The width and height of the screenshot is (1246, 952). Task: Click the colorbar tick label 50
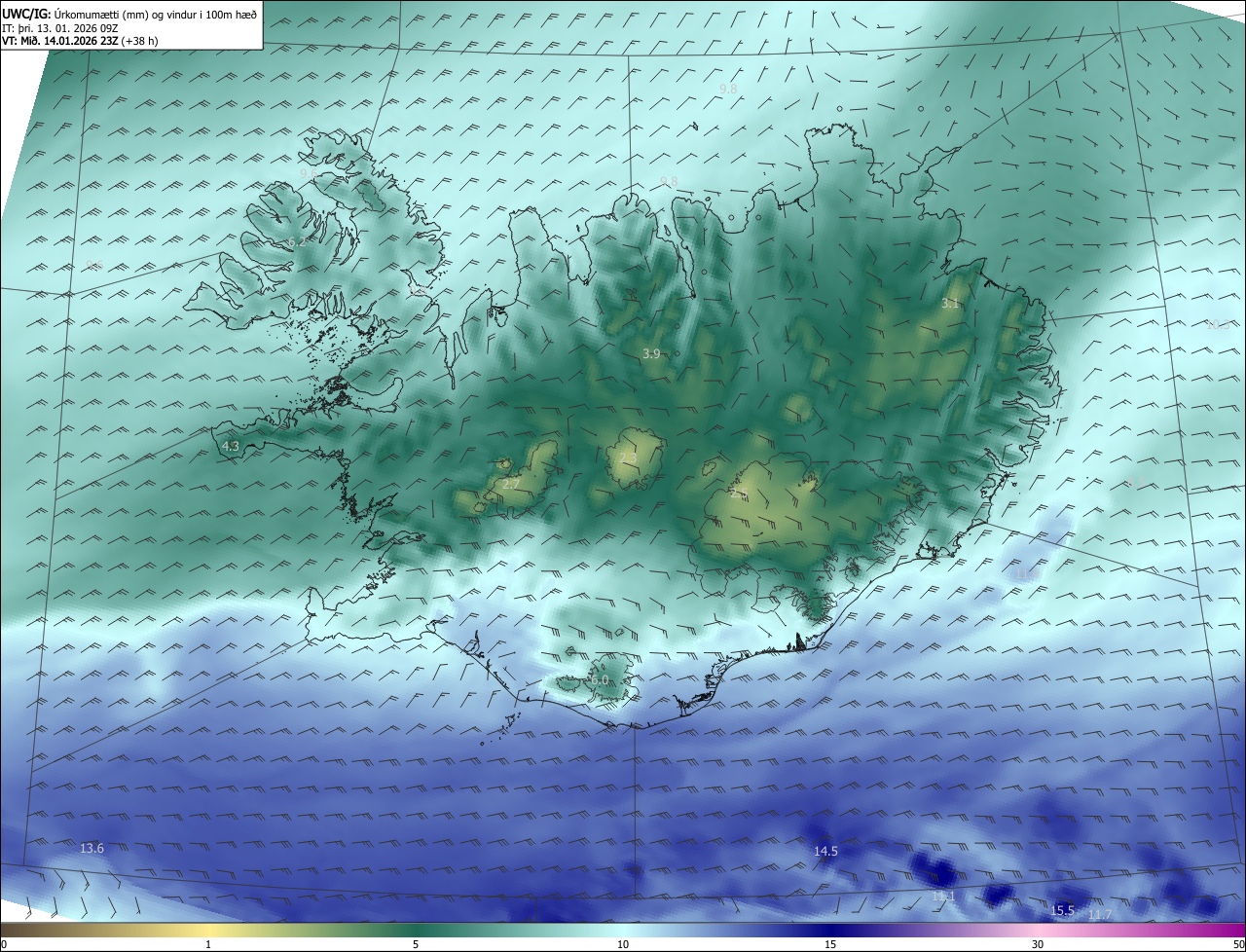pos(1238,944)
